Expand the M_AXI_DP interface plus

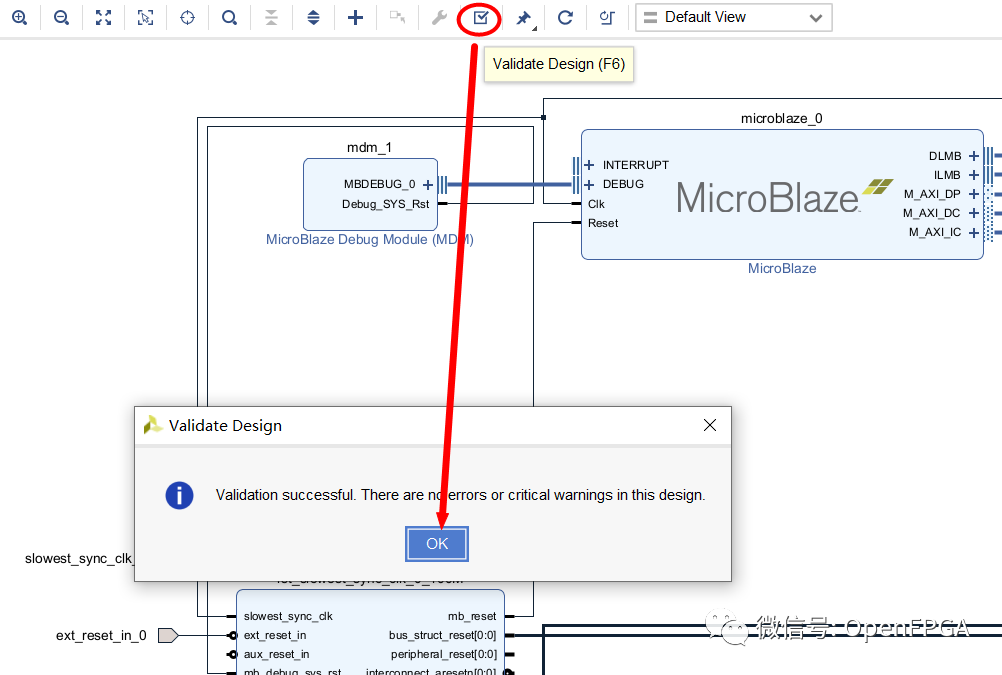[x=973, y=194]
